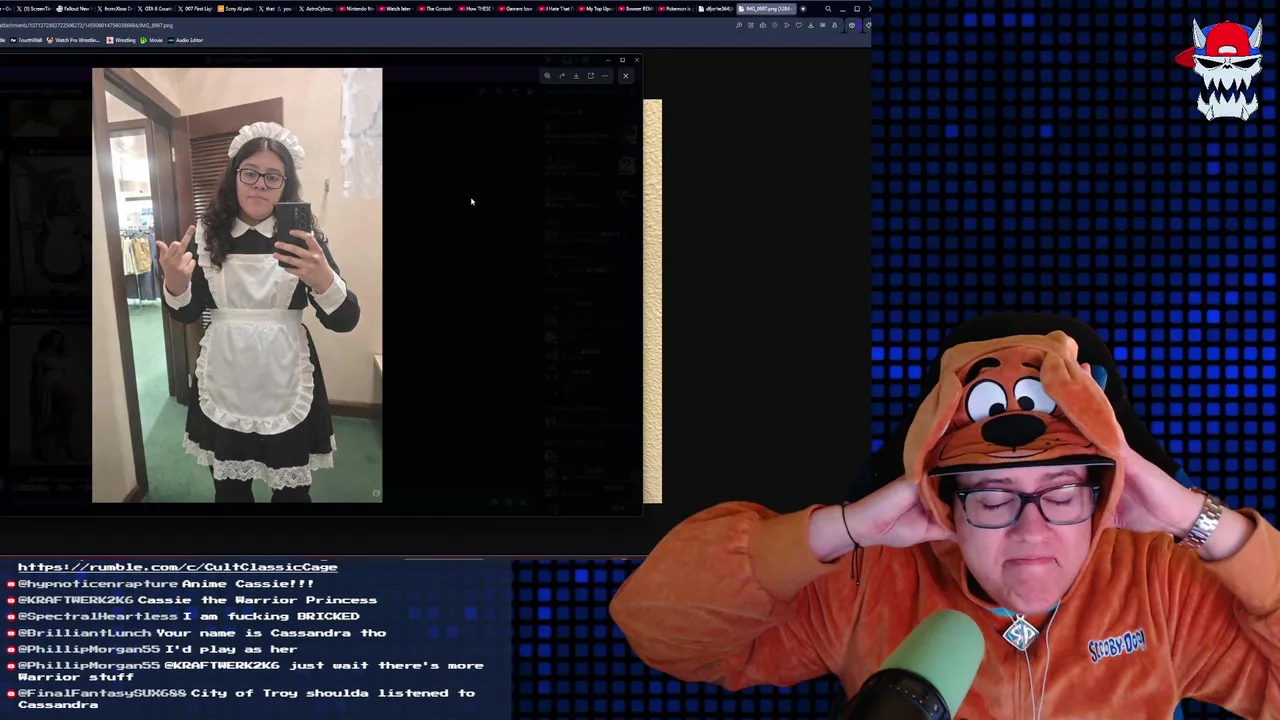Open a new browser tab
1280x720 pixels.
click(803, 9)
